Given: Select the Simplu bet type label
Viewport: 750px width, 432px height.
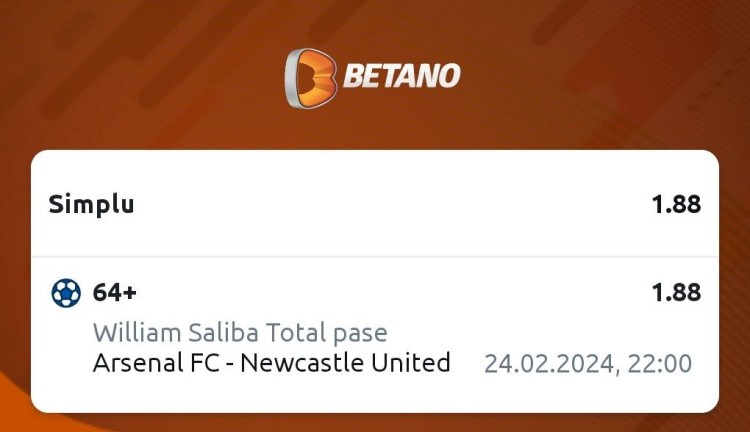Looking at the screenshot, I should click(x=91, y=205).
